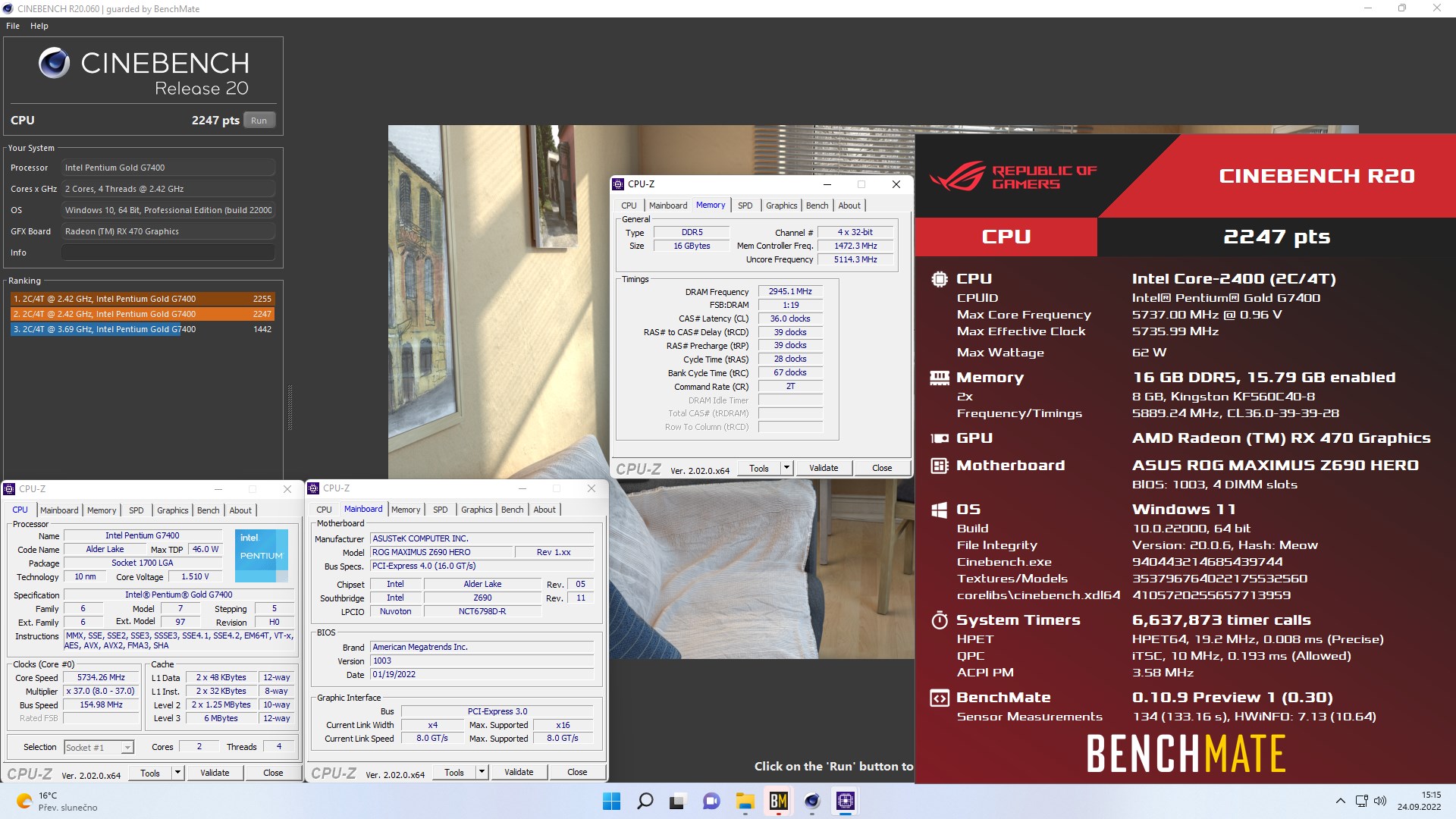Open weather widget showing 16°C
This screenshot has width=1456, height=819.
pyautogui.click(x=57, y=801)
